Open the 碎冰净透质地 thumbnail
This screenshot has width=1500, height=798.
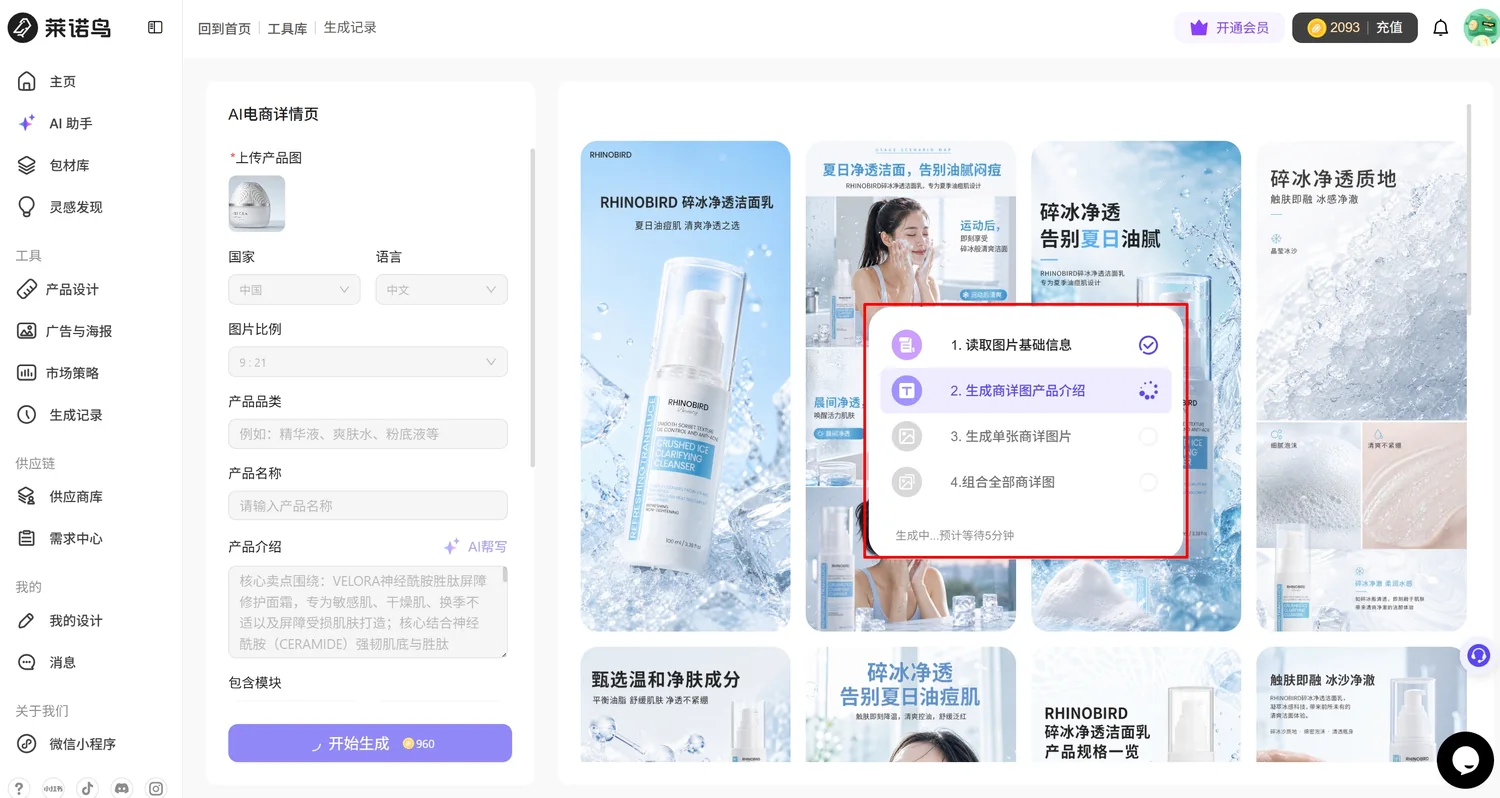pos(1361,386)
